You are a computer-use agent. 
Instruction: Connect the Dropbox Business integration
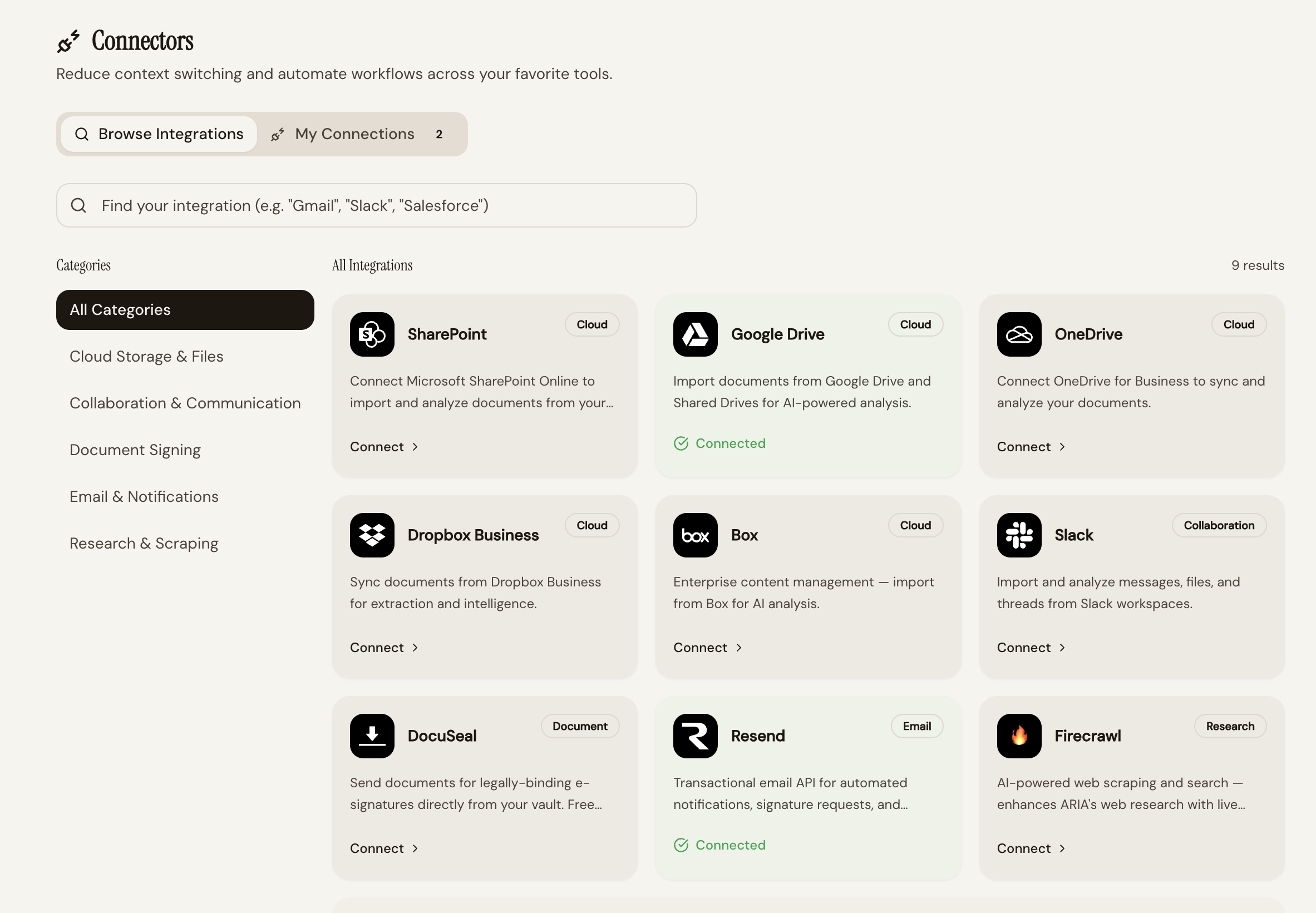click(384, 648)
